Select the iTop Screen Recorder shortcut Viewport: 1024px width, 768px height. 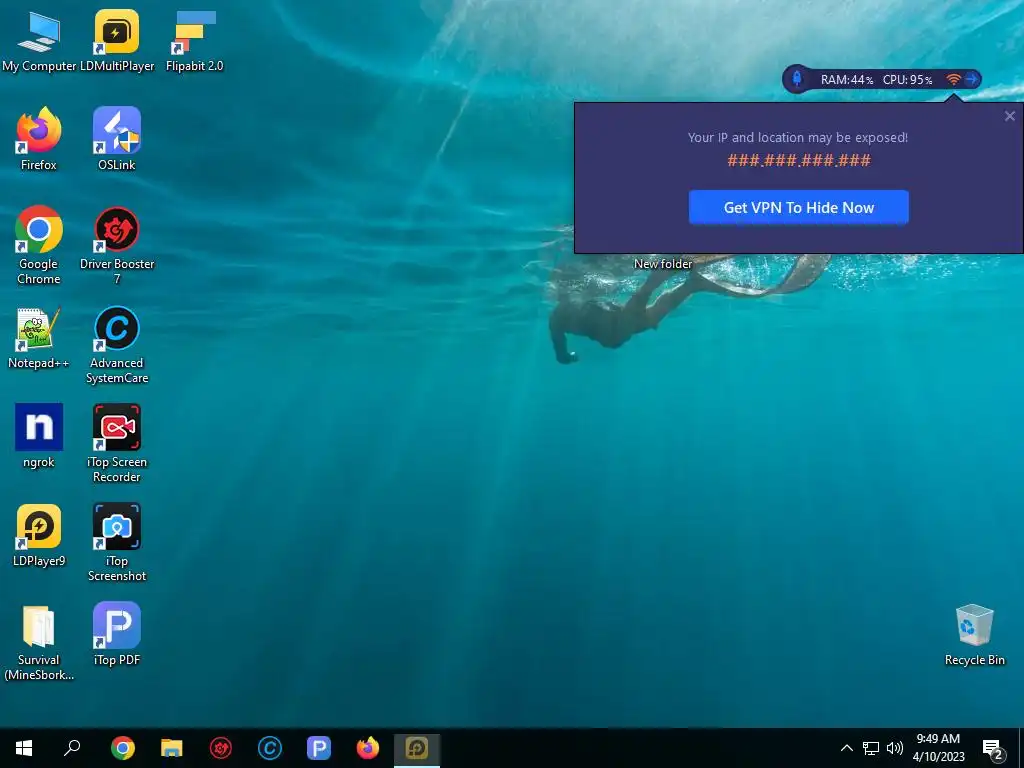117,443
